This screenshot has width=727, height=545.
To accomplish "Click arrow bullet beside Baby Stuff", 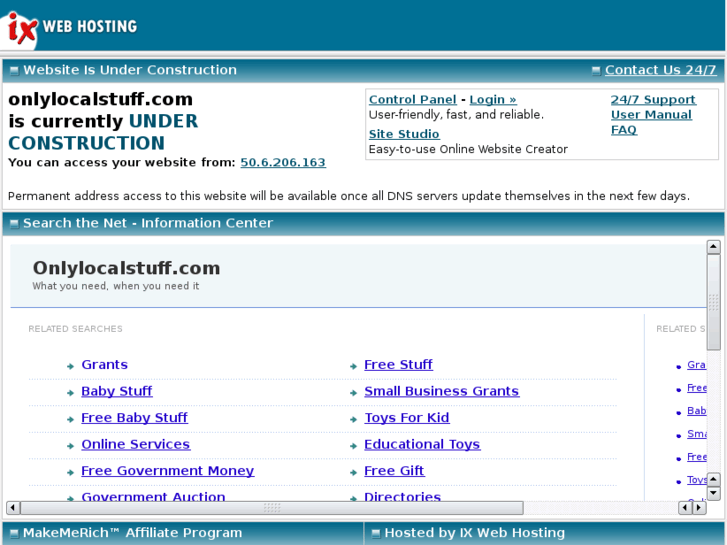I will point(70,393).
